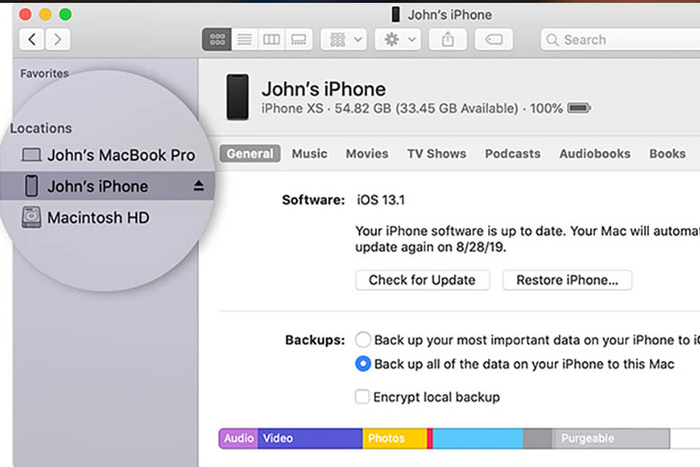The image size is (700, 467).
Task: Switch to the Podcasts tab
Action: coord(512,154)
